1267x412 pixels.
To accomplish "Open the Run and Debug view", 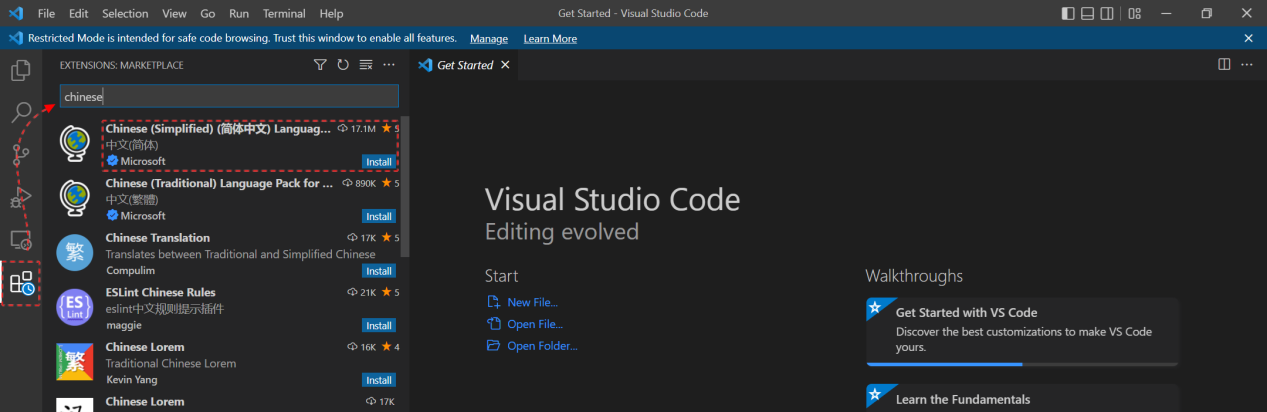I will click(20, 197).
